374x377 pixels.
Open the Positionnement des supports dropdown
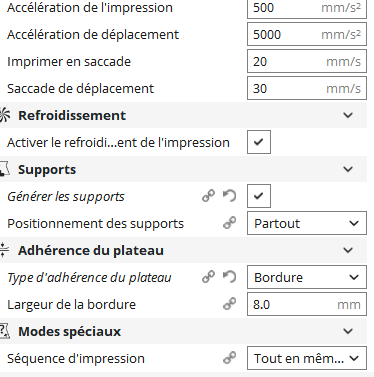[307, 223]
